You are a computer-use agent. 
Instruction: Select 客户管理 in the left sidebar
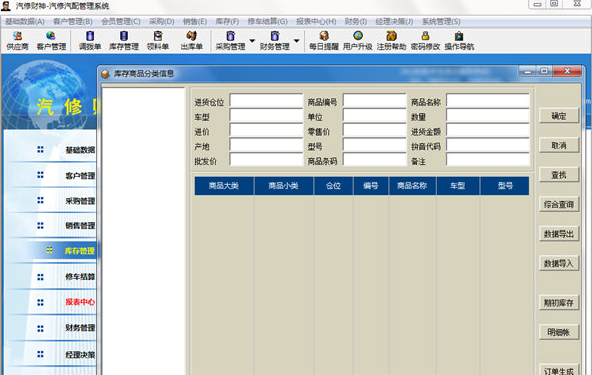(80, 176)
